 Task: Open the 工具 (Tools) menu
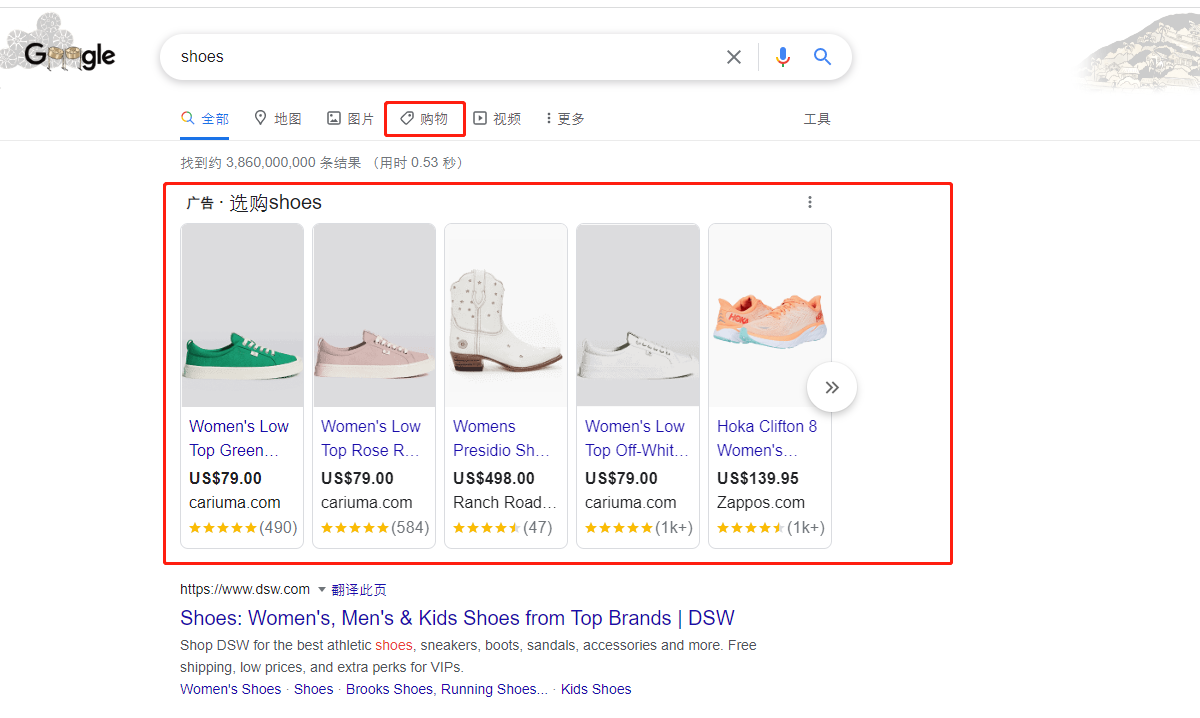click(x=817, y=118)
